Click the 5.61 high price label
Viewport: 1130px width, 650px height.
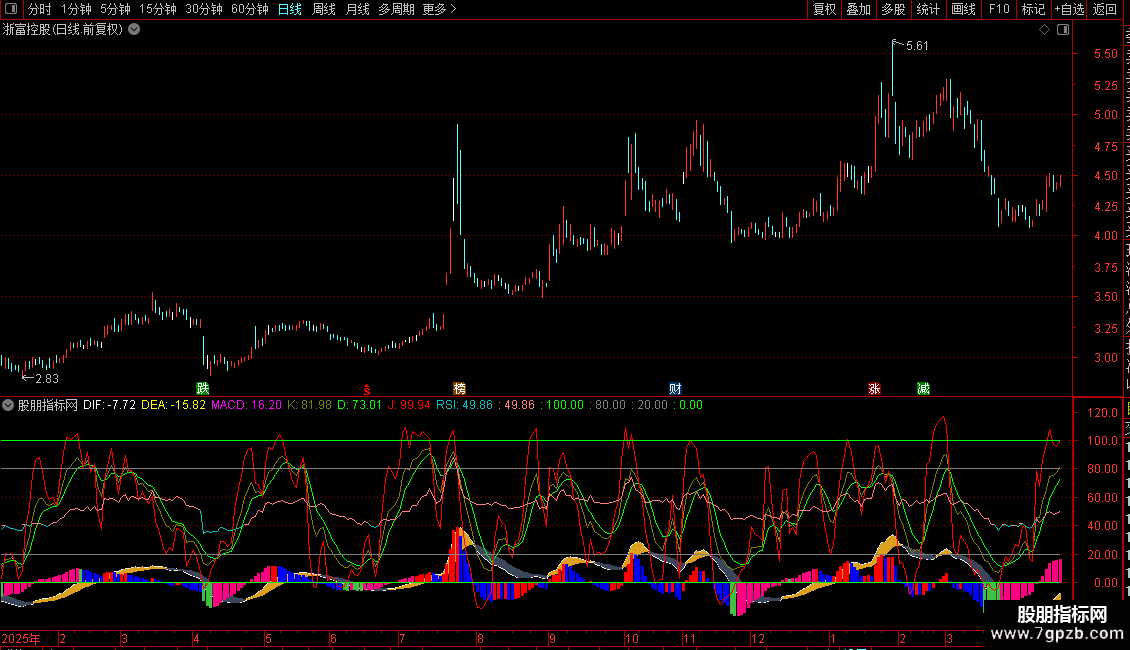coord(916,46)
